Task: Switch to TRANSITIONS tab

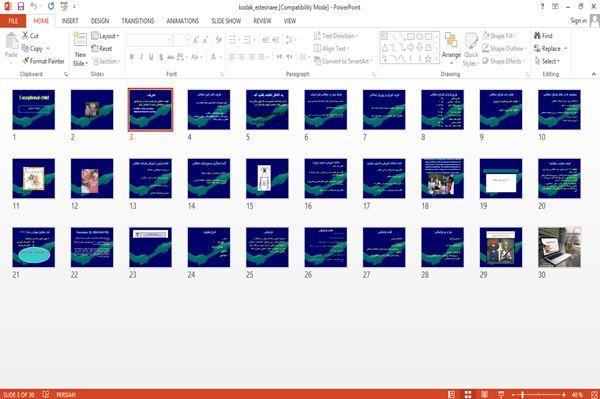Action: [138, 21]
